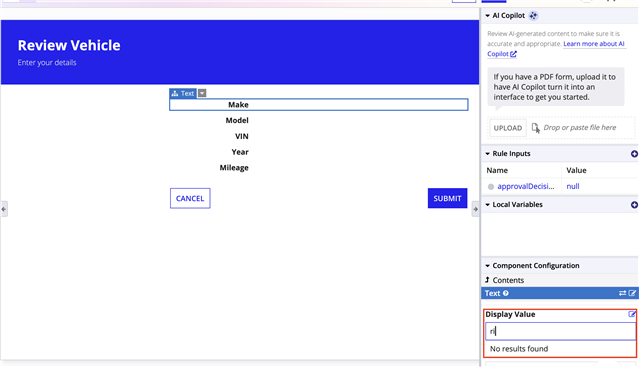The width and height of the screenshot is (639, 367).
Task: Add a new local variable with plus icon
Action: tap(634, 204)
